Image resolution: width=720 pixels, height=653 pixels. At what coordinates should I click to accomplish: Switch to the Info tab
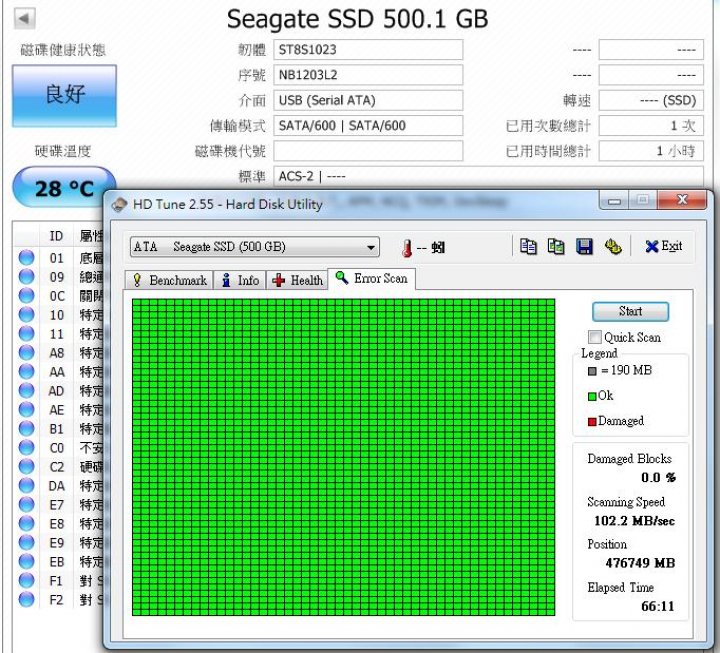[x=240, y=280]
